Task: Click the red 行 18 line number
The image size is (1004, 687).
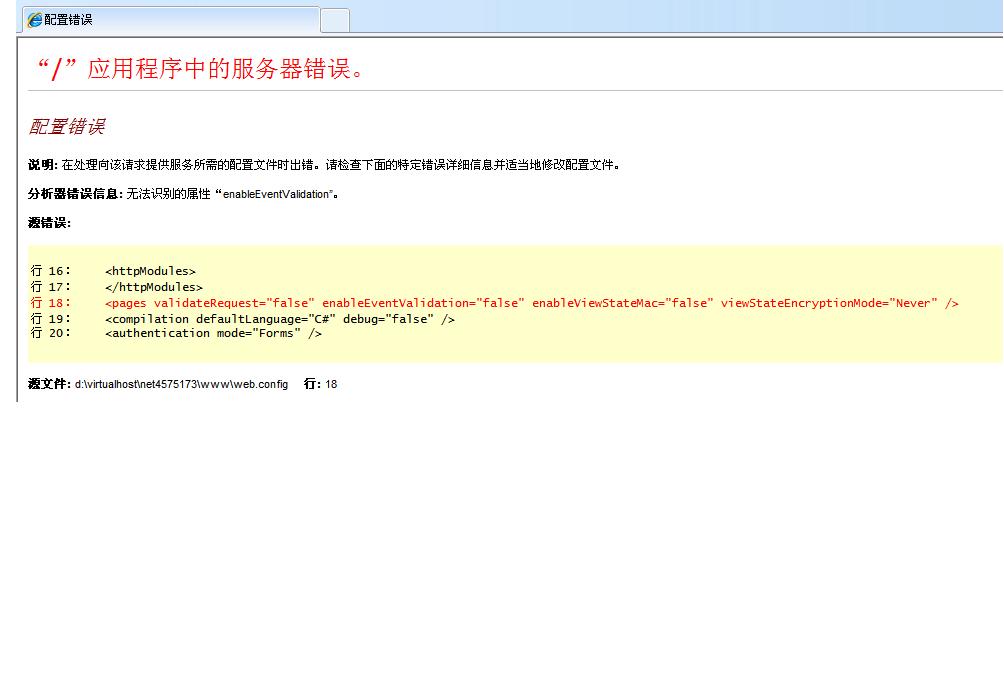Action: tap(50, 303)
